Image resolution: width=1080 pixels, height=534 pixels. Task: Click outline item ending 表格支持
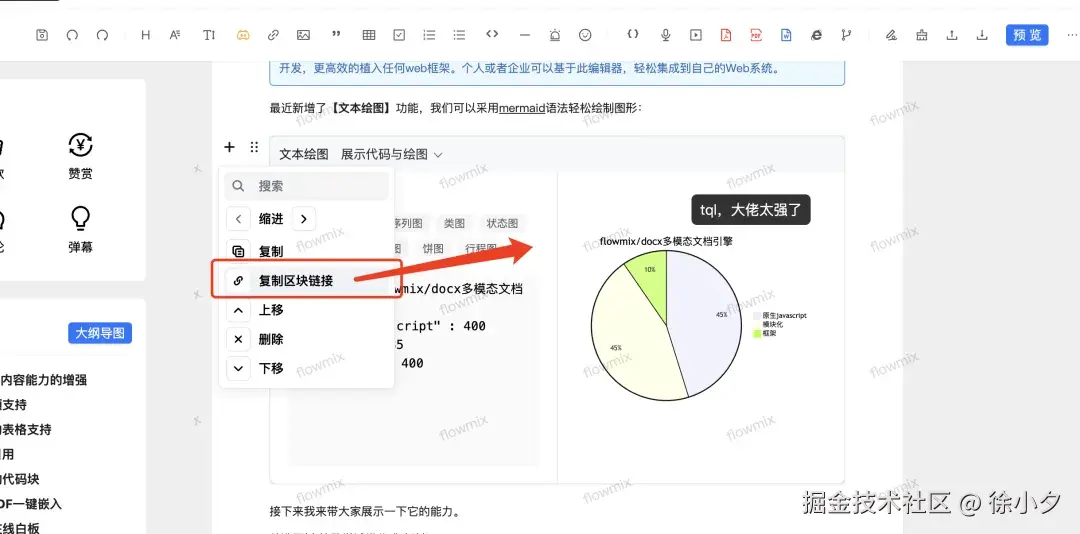25,429
